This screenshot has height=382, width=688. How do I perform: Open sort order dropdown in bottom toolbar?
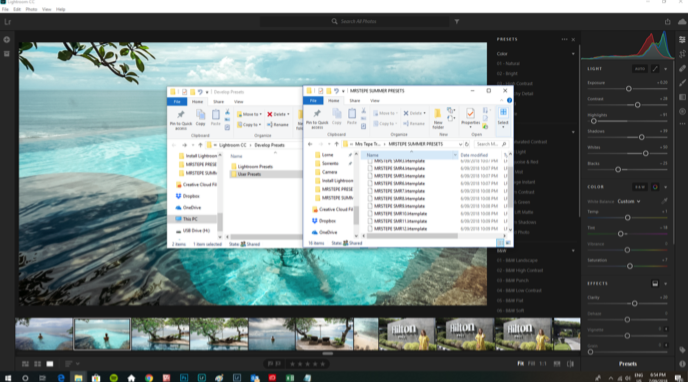72,364
